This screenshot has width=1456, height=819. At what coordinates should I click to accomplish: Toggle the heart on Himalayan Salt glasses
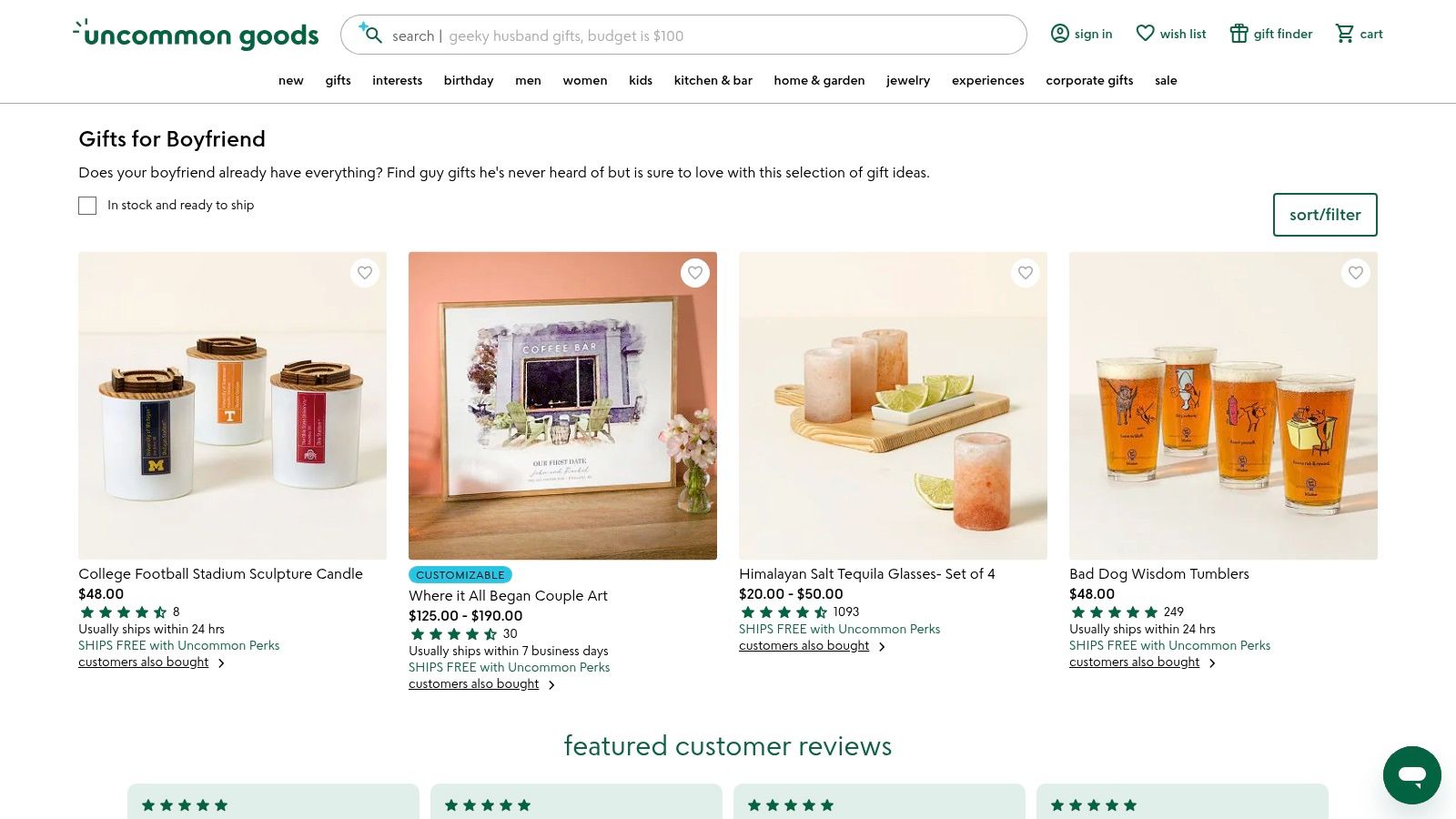(1025, 272)
